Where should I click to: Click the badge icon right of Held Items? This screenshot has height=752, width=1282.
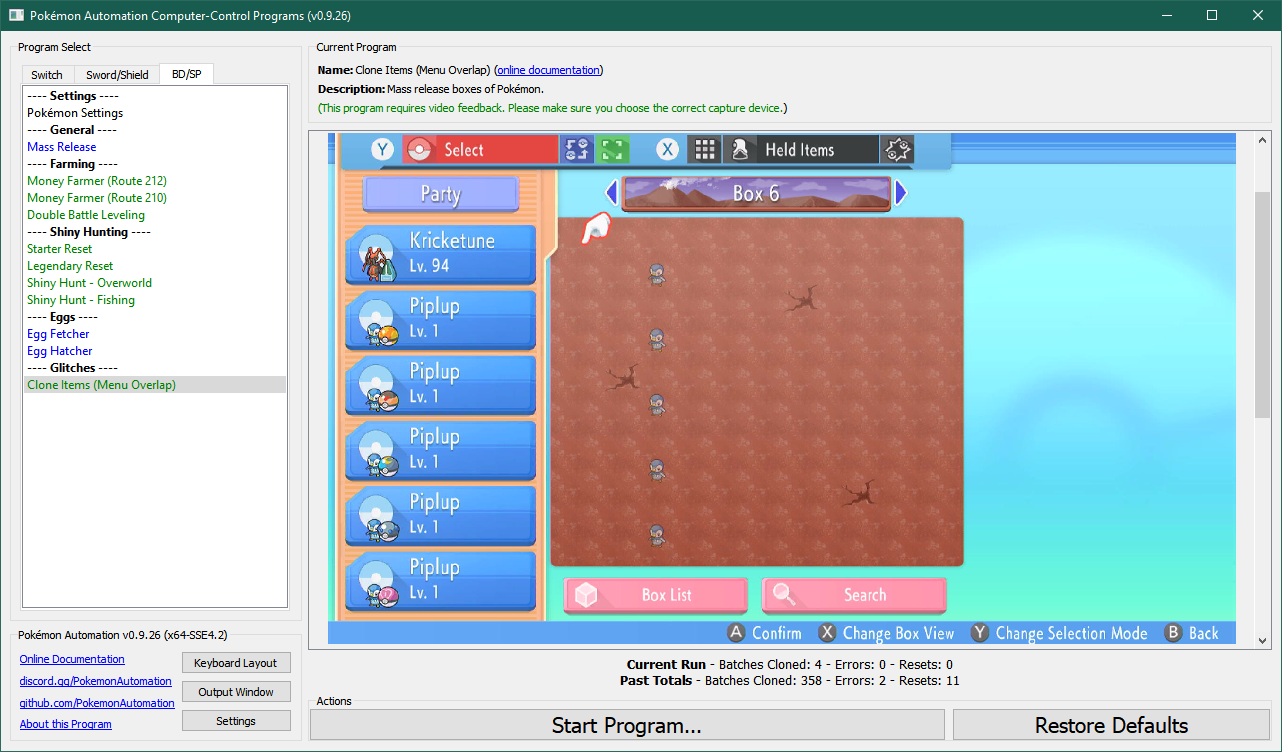(x=897, y=150)
